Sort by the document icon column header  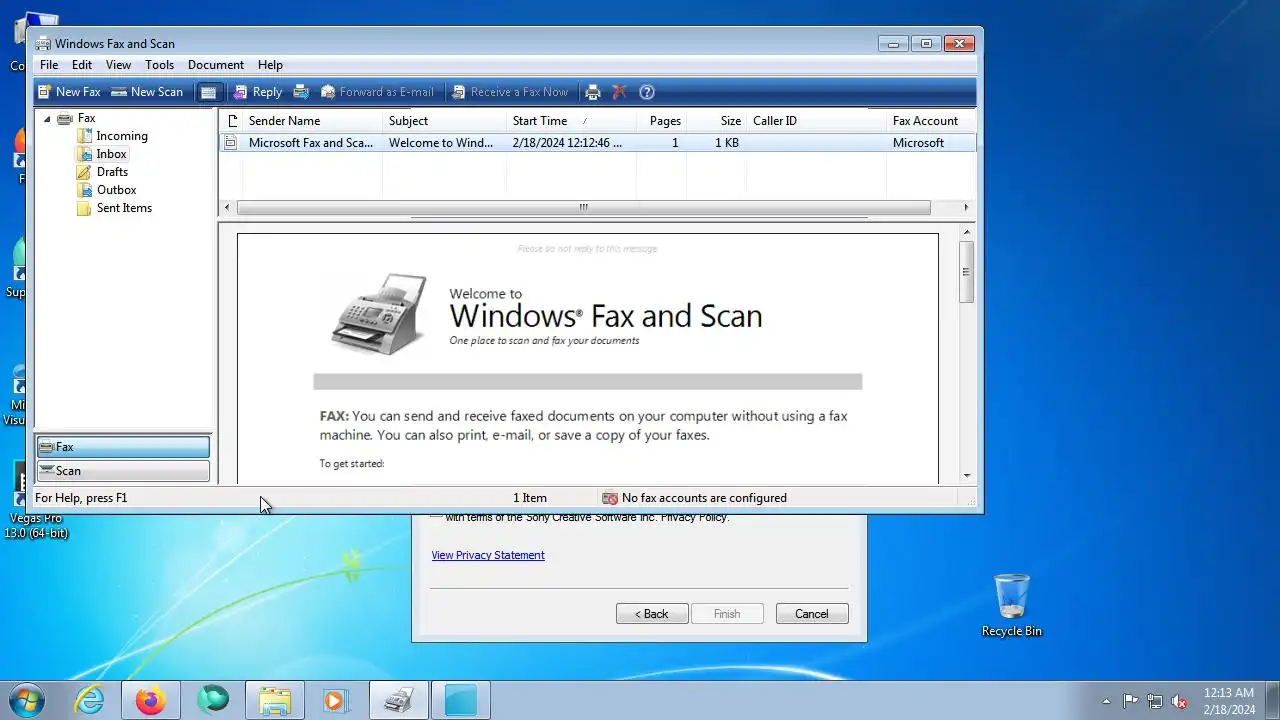pyautogui.click(x=231, y=121)
